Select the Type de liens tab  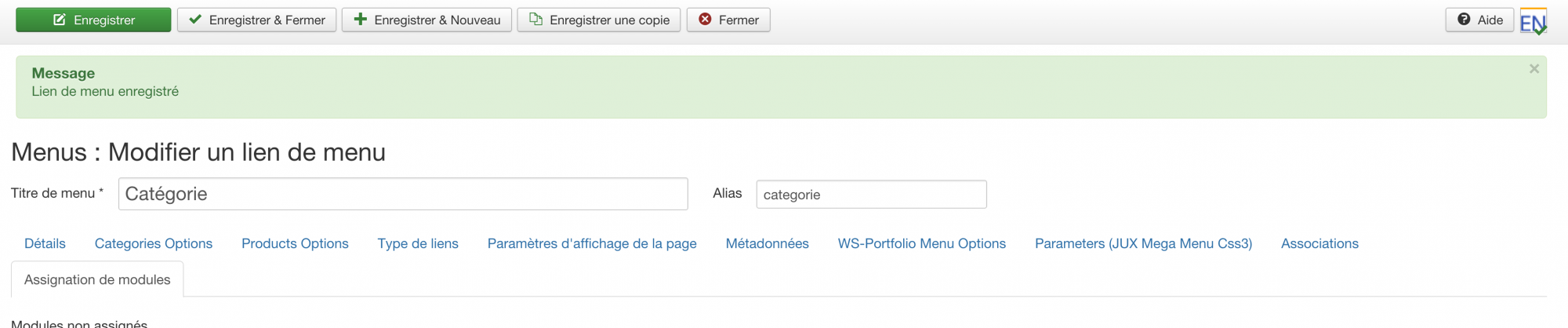click(x=418, y=243)
